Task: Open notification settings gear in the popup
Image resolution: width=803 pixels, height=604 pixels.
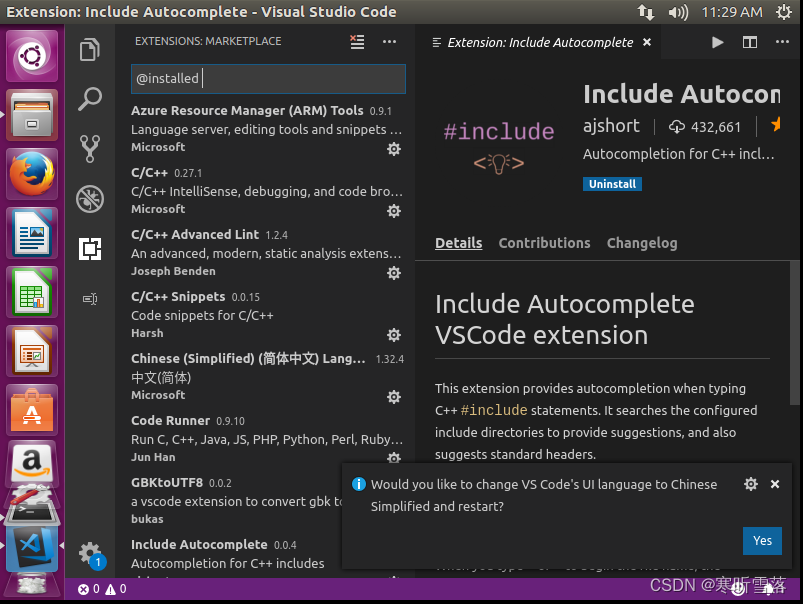Action: coord(751,484)
